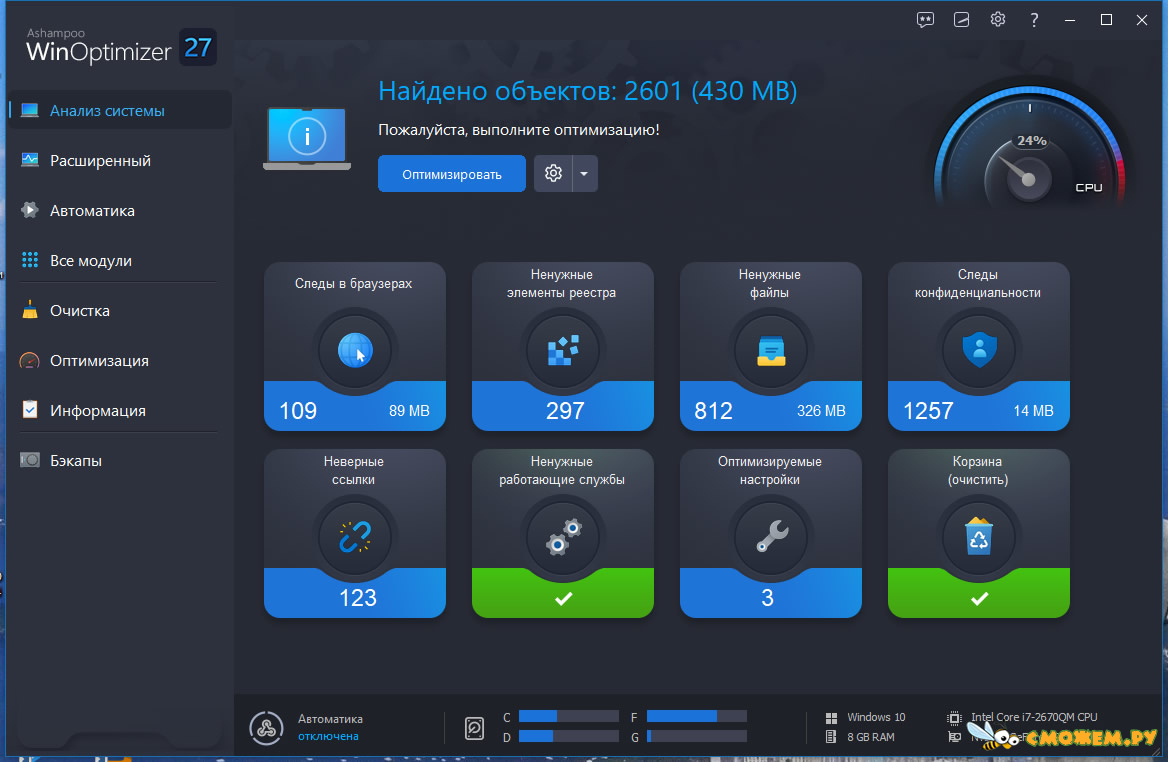Click the Windows logo icon in status bar
The height and width of the screenshot is (762, 1168).
coord(831,718)
